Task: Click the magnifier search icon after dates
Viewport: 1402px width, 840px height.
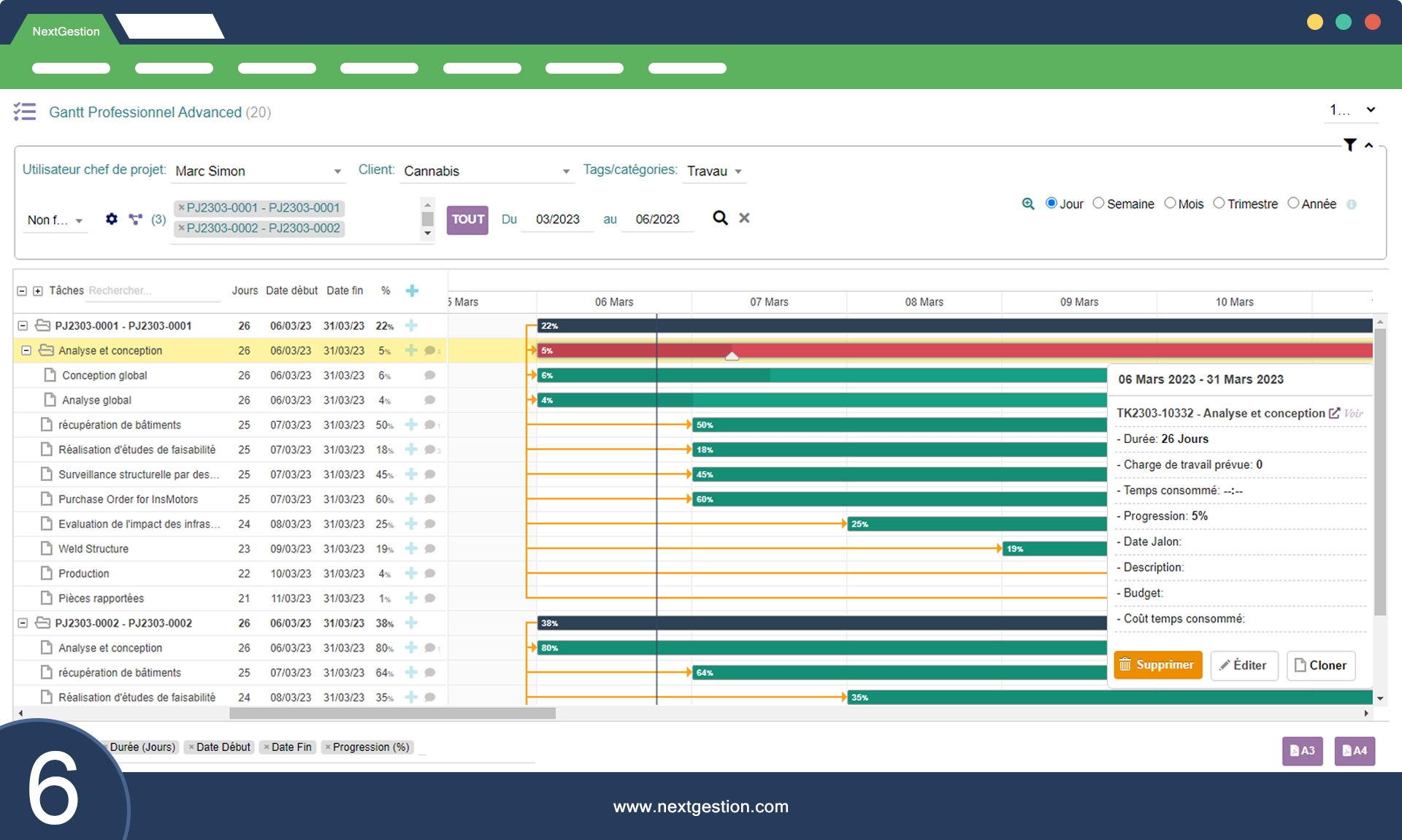Action: (720, 218)
